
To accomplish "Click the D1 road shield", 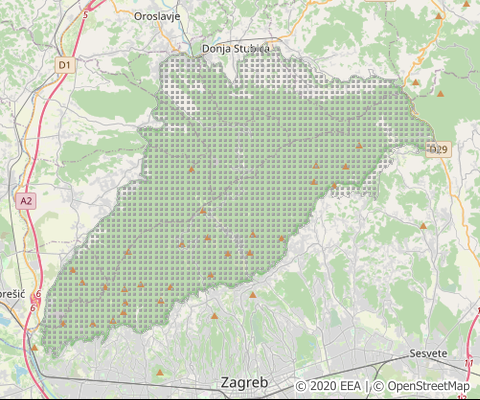I will pos(65,65).
